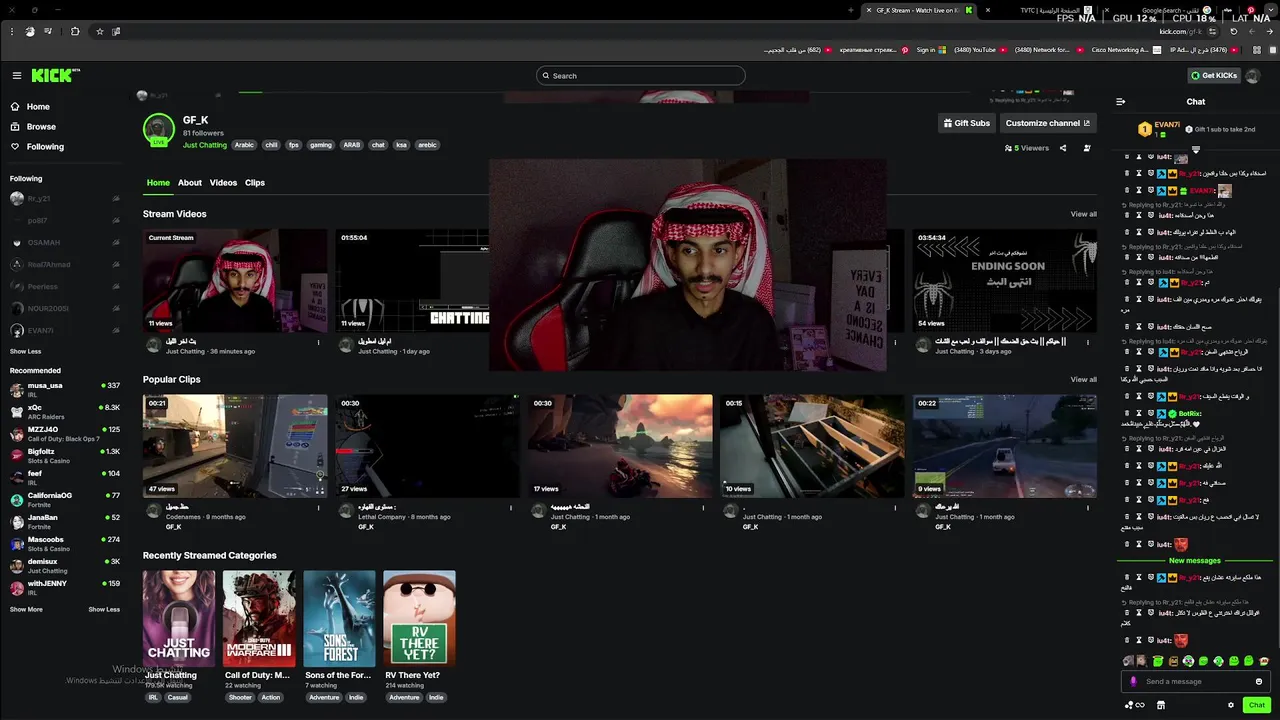
Task: Open Home in the left sidebar
Action: coord(30,107)
